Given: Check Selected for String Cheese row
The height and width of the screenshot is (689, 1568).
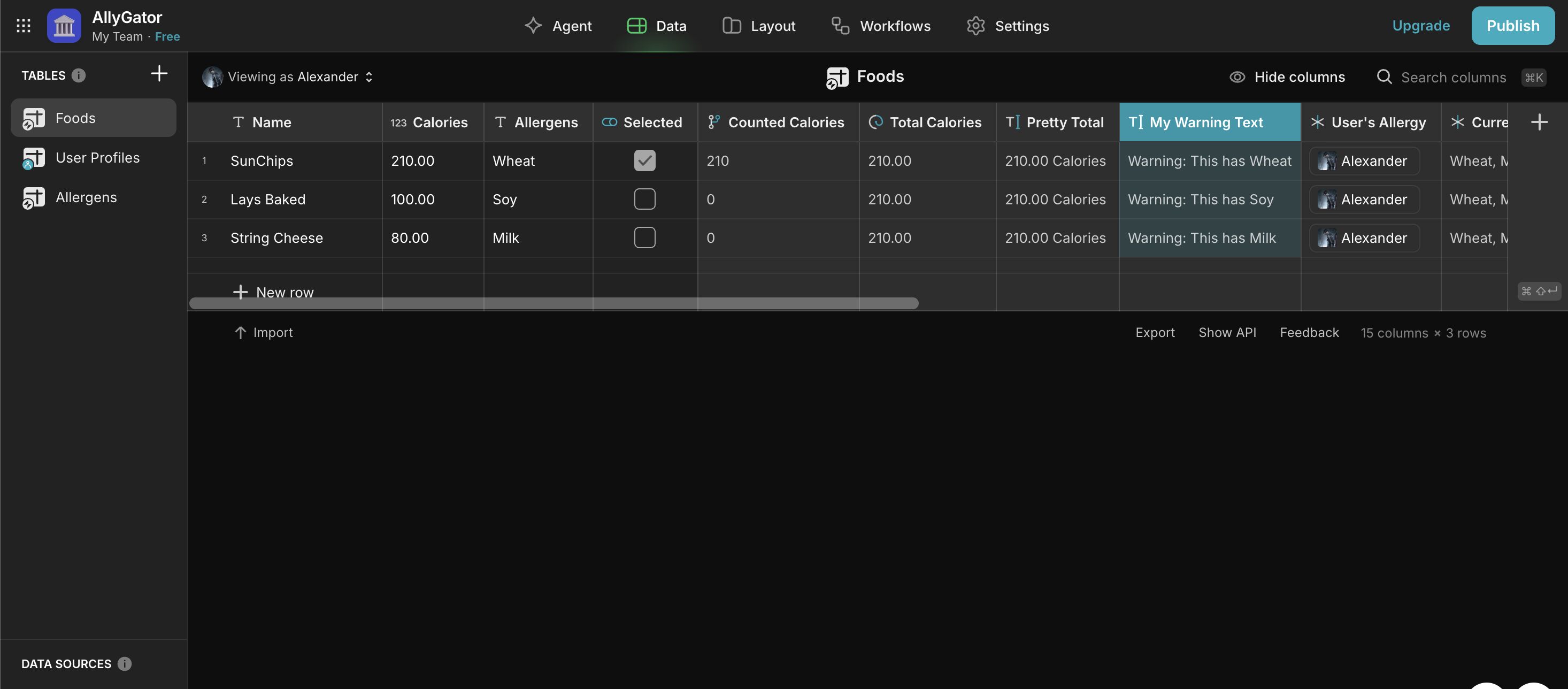Looking at the screenshot, I should click(644, 238).
